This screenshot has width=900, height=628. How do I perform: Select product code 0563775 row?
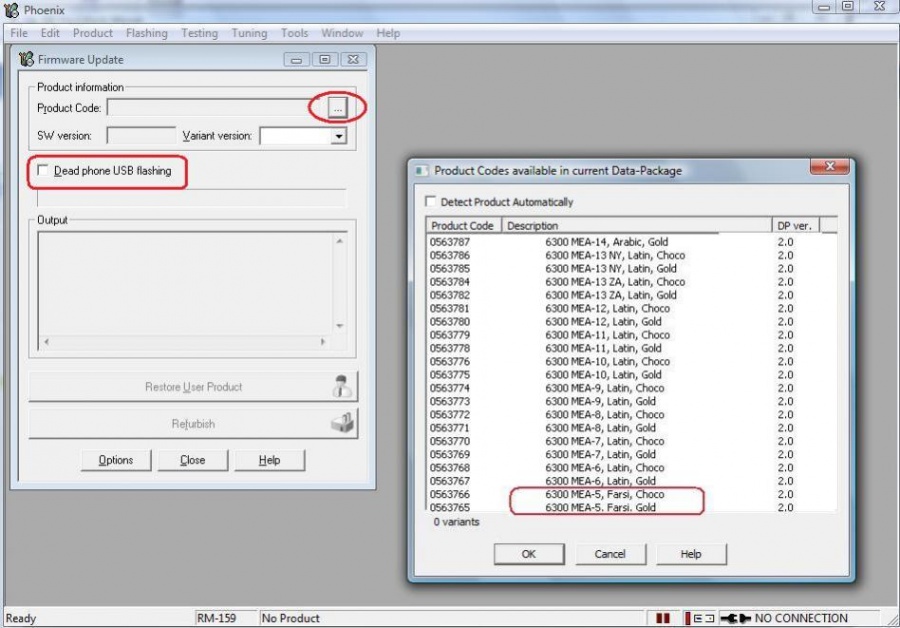click(631, 374)
